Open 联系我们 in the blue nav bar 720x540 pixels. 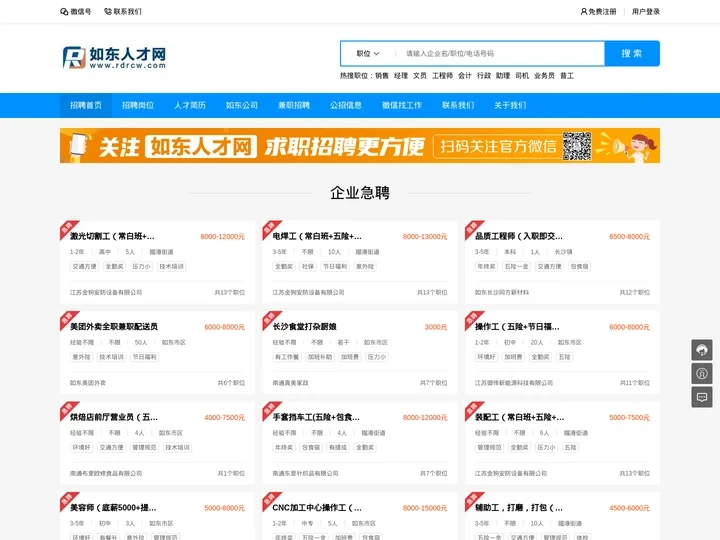(x=458, y=105)
